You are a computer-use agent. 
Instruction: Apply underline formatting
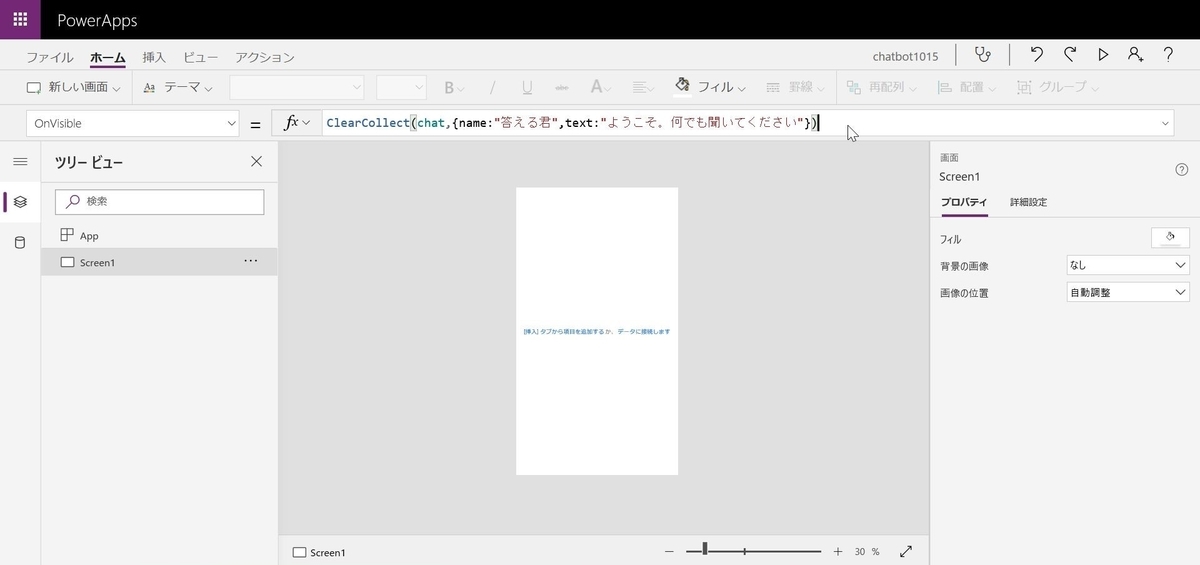527,88
